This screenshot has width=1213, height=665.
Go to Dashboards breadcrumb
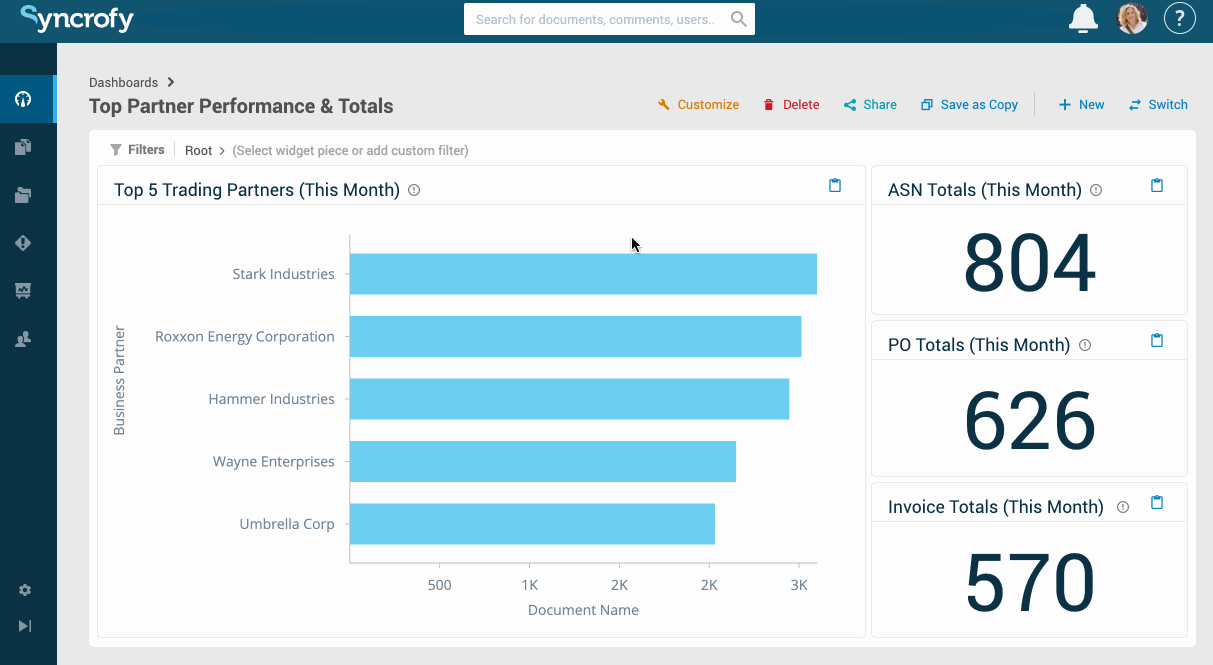123,83
